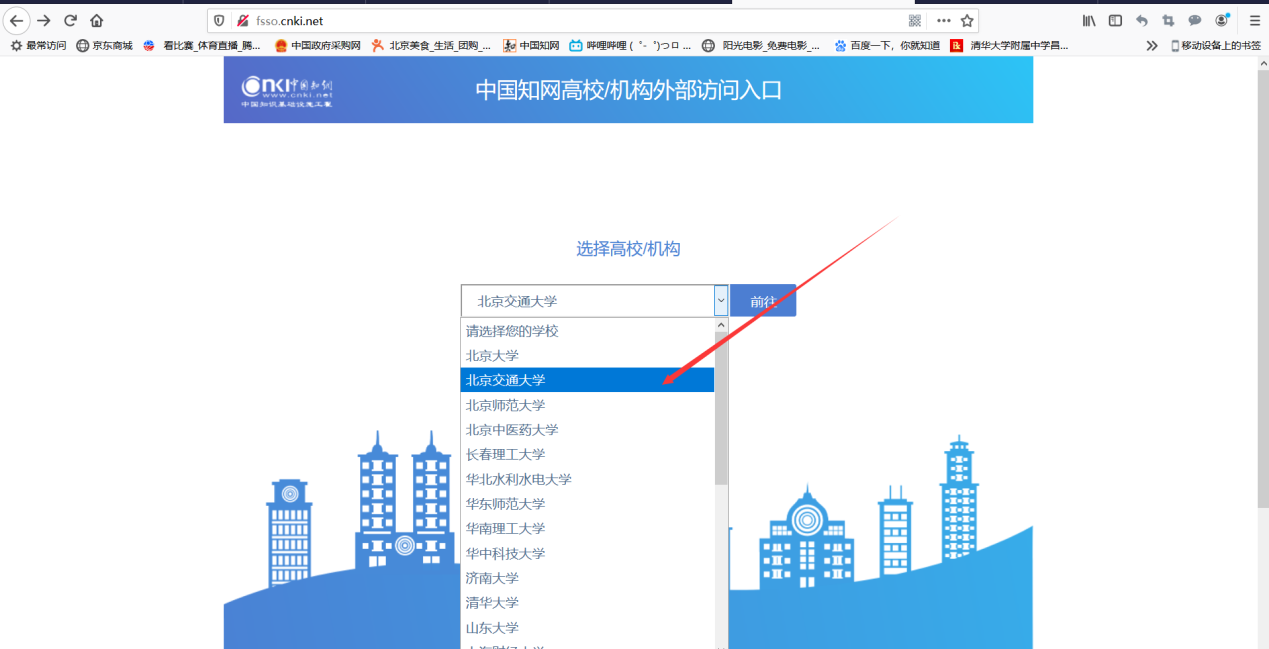The width and height of the screenshot is (1269, 649).
Task: Select 北京师范大学 option
Action: 505,405
